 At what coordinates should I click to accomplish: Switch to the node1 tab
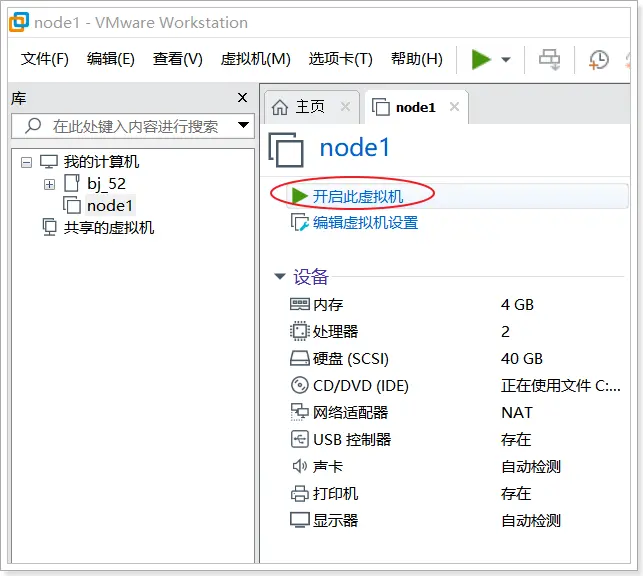(x=415, y=107)
